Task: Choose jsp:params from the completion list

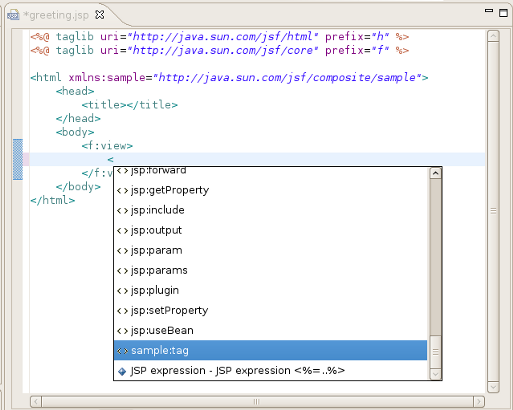Action: 270,270
